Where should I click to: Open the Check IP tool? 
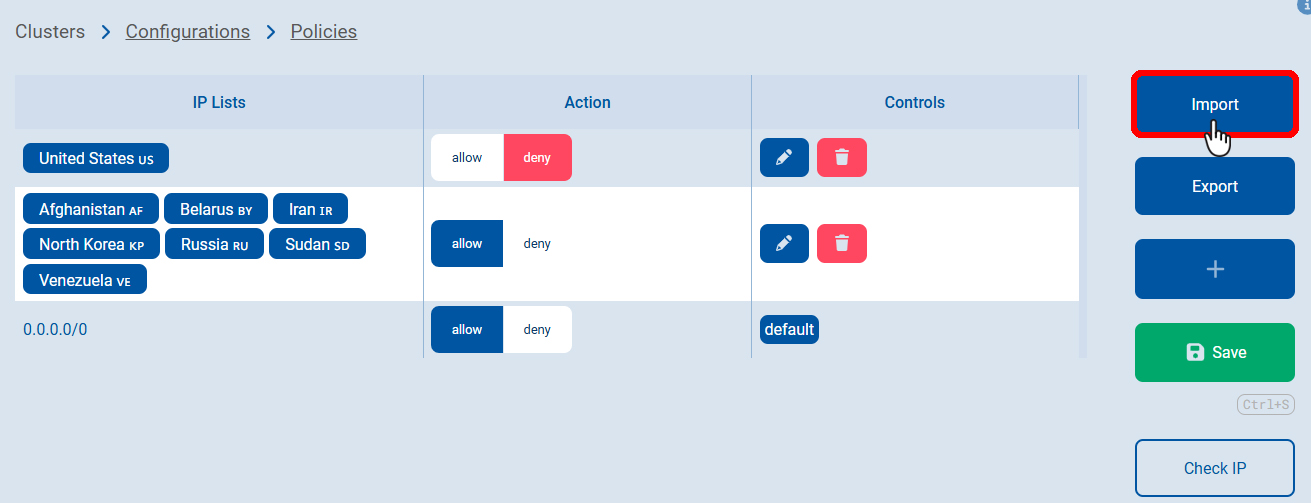[x=1214, y=468]
